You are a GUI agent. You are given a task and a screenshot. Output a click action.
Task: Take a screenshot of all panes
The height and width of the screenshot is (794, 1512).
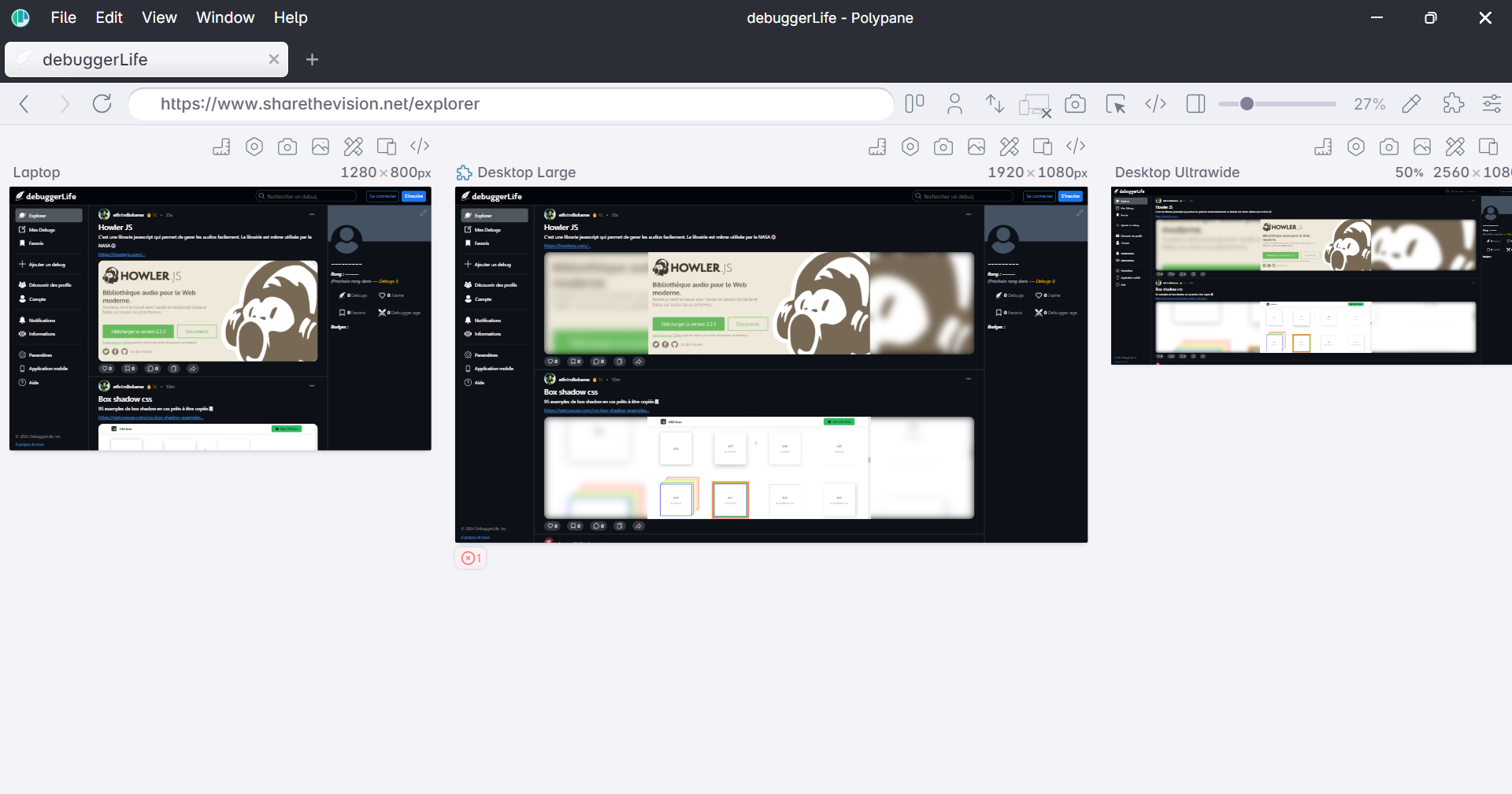point(1075,104)
